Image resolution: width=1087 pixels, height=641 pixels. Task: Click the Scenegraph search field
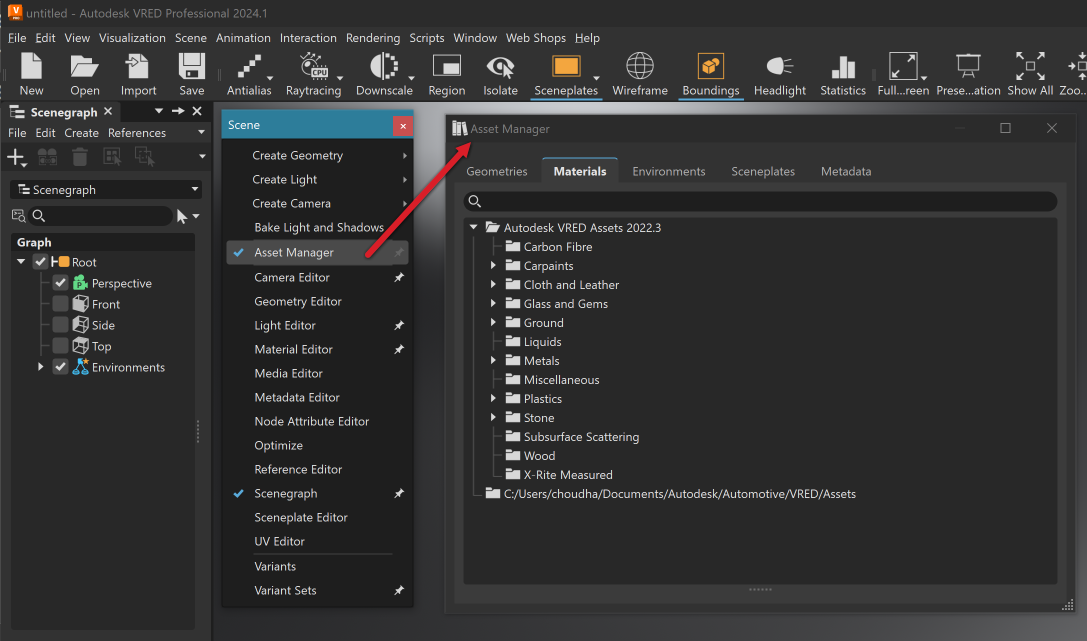pos(101,216)
